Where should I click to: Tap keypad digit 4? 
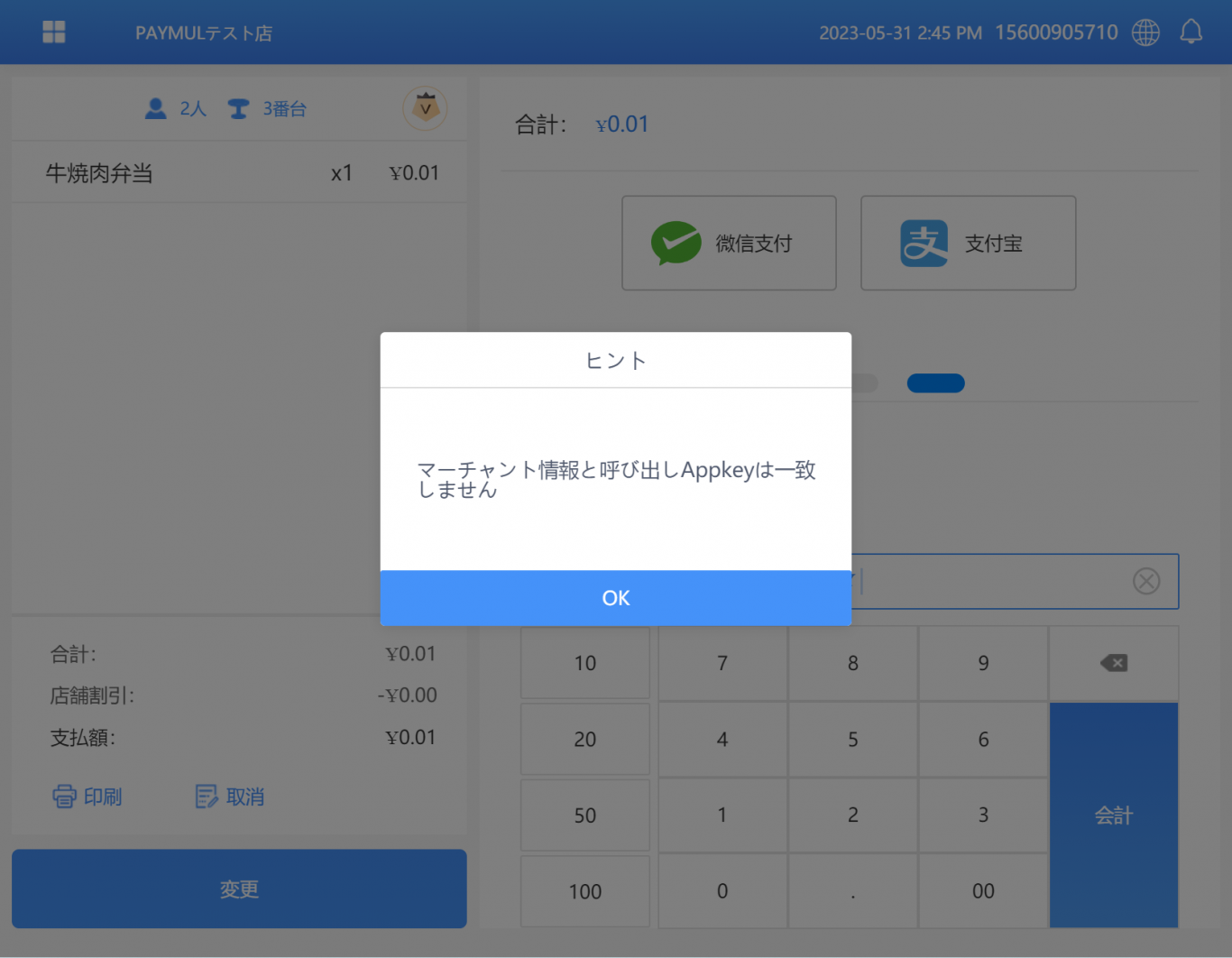point(722,740)
